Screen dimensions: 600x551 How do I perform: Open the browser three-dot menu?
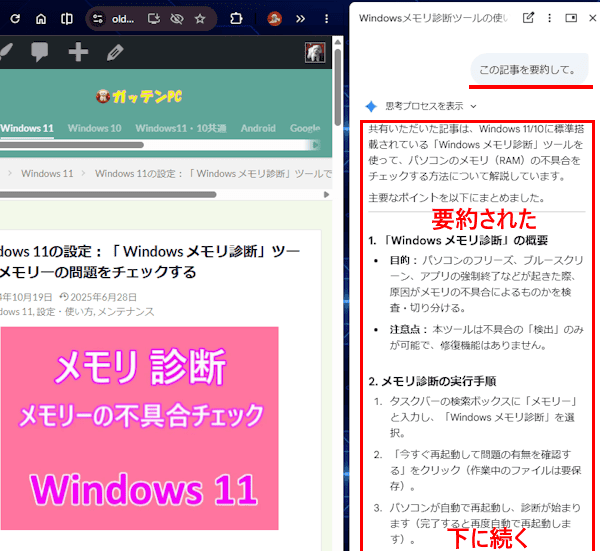[326, 19]
